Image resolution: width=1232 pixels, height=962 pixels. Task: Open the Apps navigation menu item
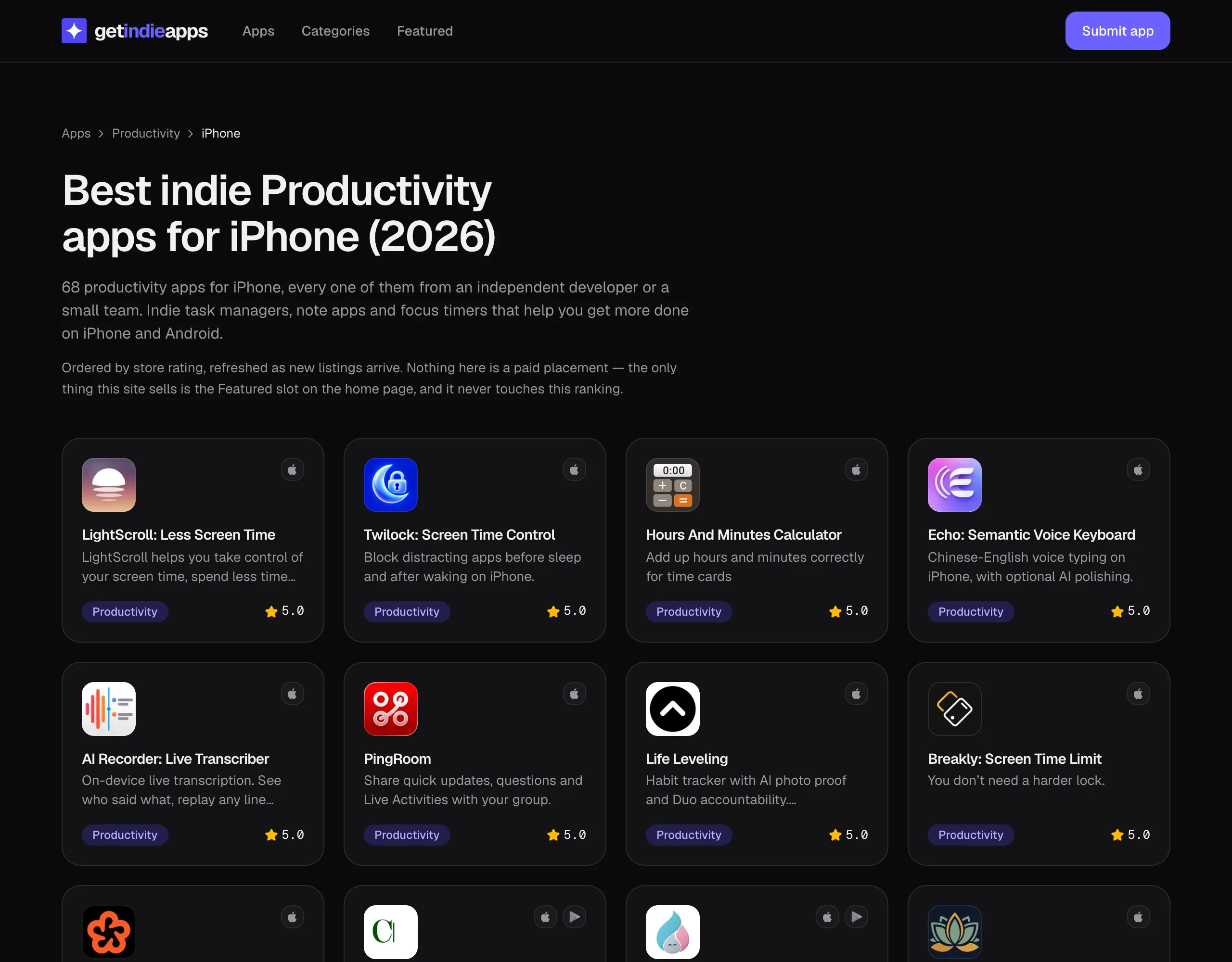pos(258,31)
